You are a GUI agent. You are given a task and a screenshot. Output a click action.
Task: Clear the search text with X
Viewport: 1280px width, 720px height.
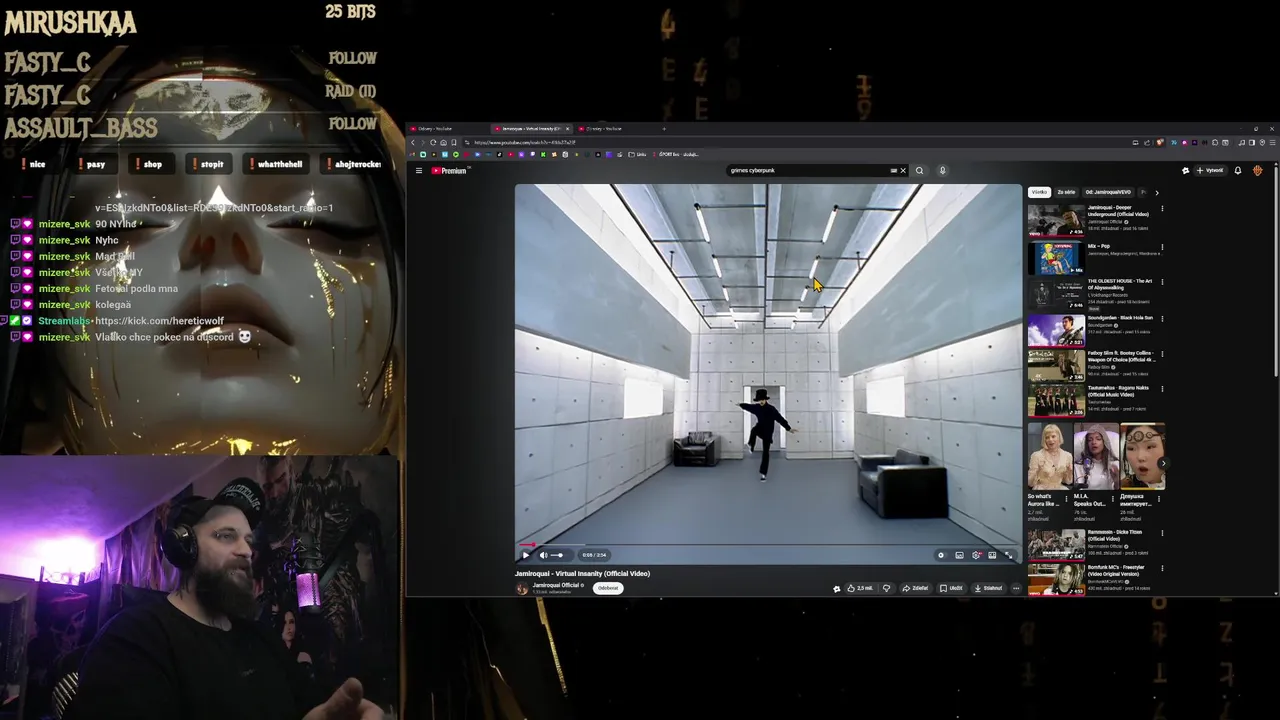tap(902, 171)
